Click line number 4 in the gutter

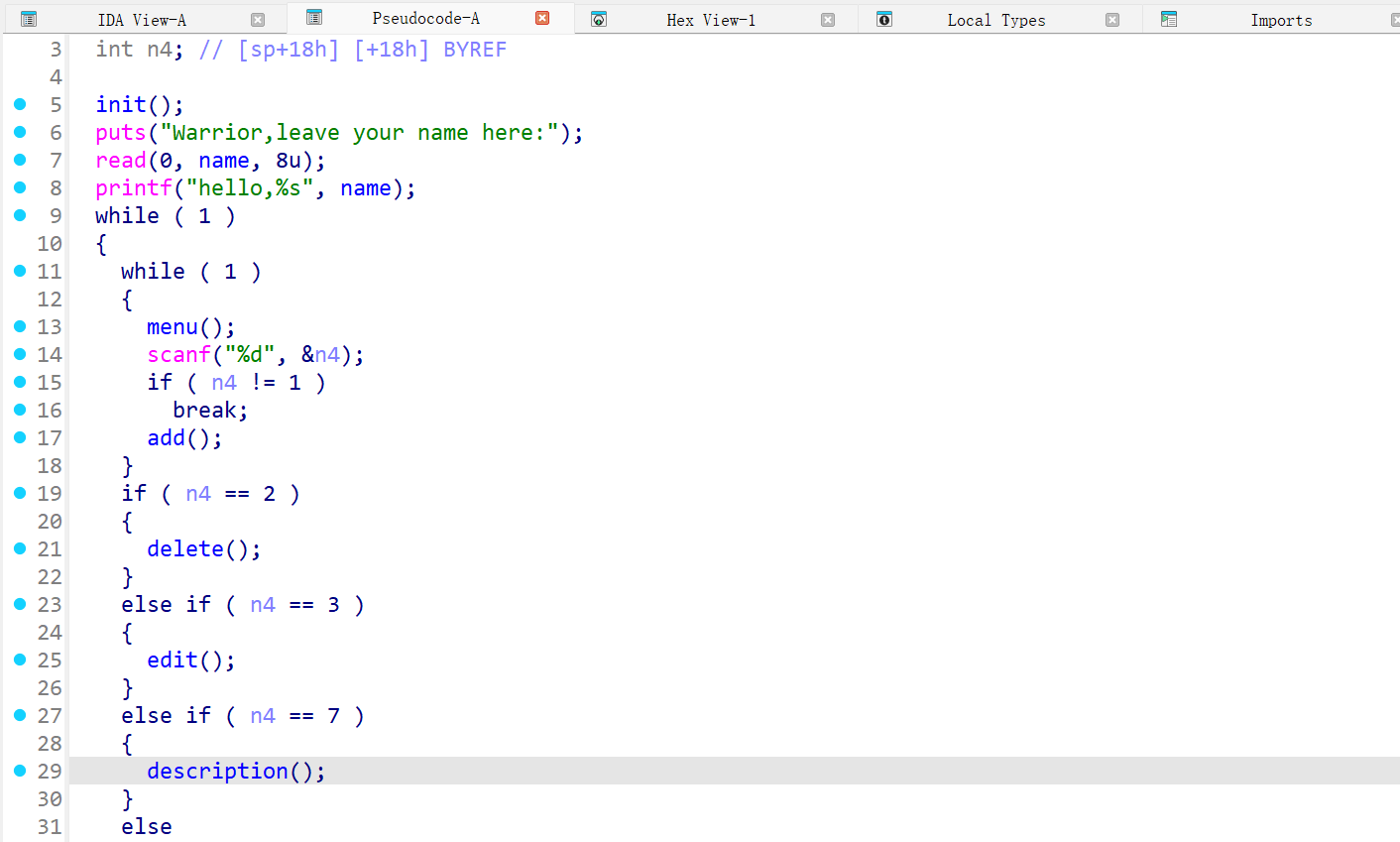[x=56, y=76]
